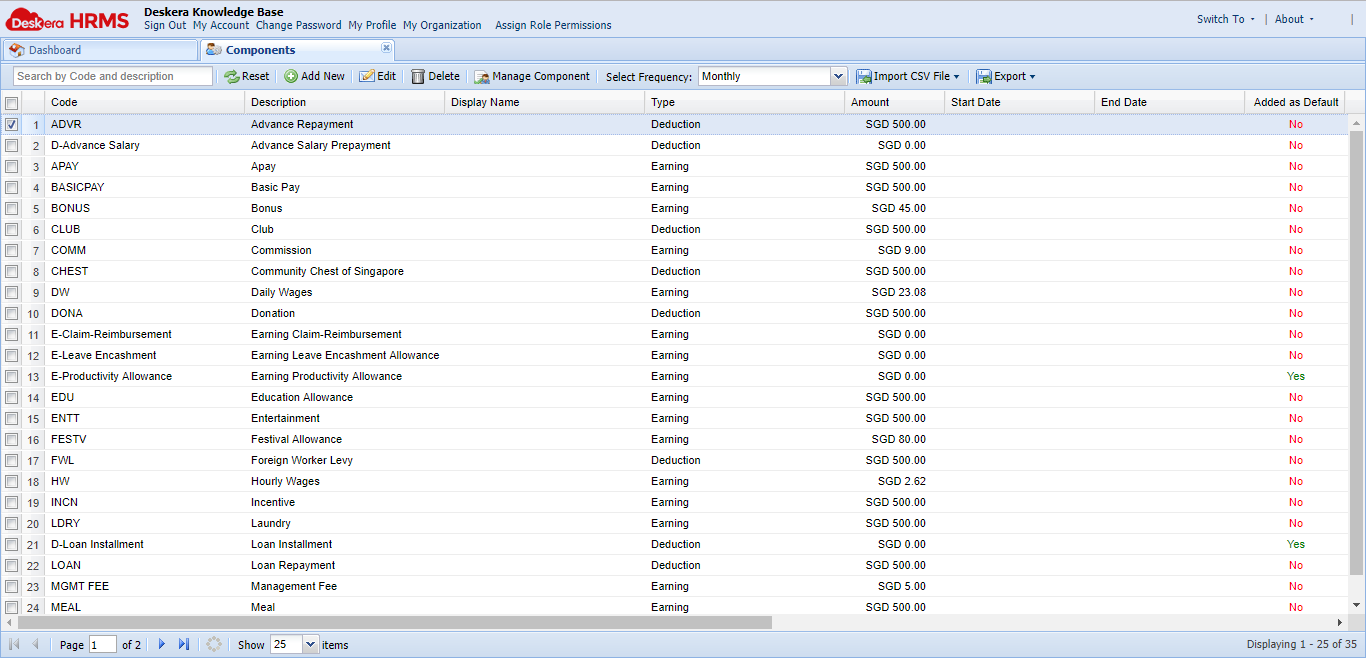Viewport: 1366px width, 658px height.
Task: Go to first page
Action: coord(14,644)
